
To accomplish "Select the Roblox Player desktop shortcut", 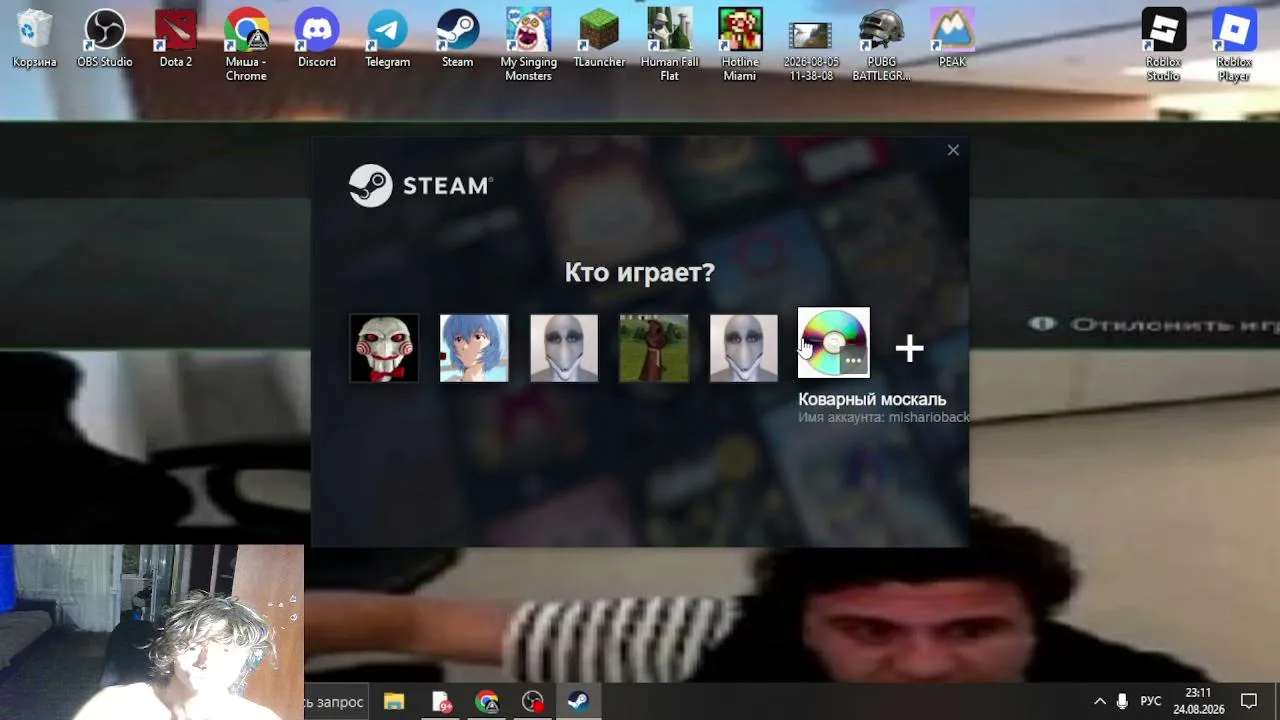I will [1234, 45].
